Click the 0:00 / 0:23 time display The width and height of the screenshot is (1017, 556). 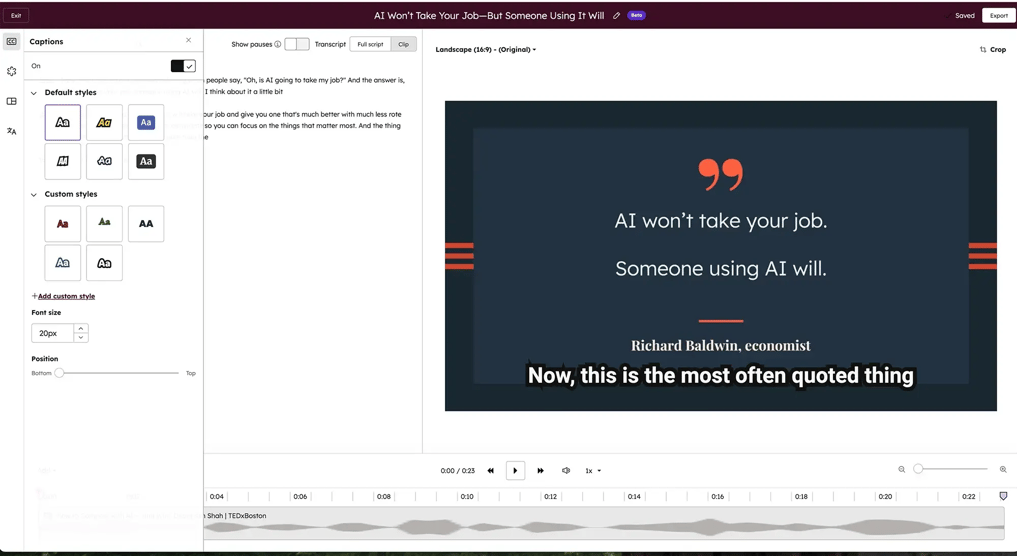pos(457,470)
